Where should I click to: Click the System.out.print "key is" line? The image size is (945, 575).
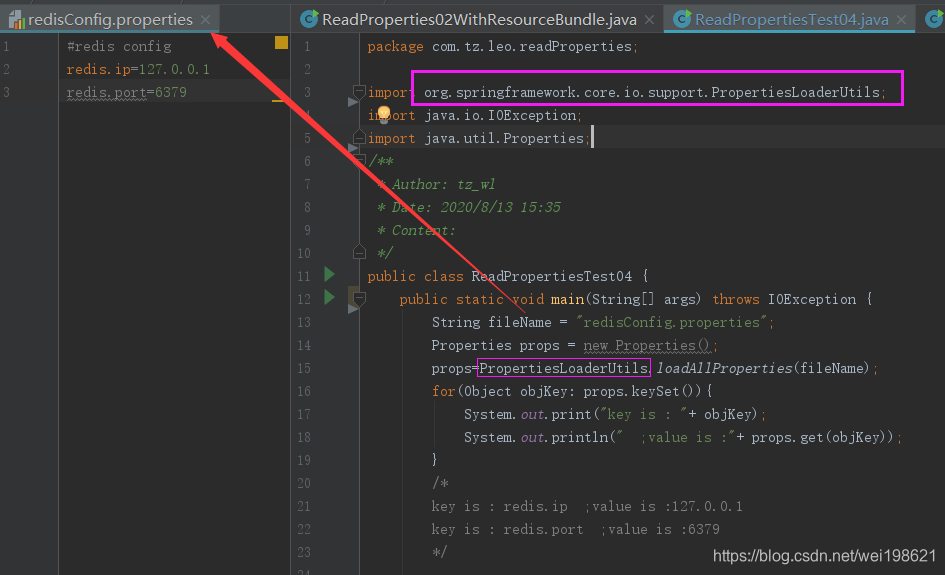pos(615,414)
